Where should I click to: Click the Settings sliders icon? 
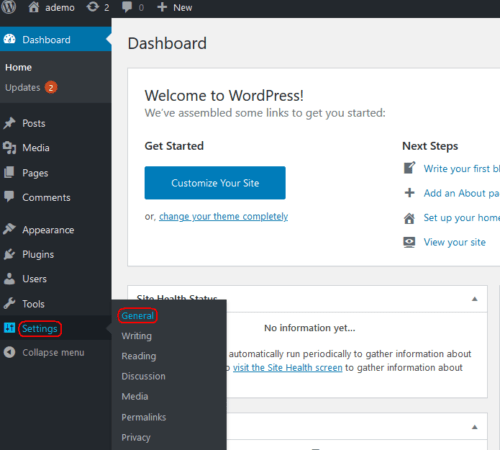coord(9,328)
